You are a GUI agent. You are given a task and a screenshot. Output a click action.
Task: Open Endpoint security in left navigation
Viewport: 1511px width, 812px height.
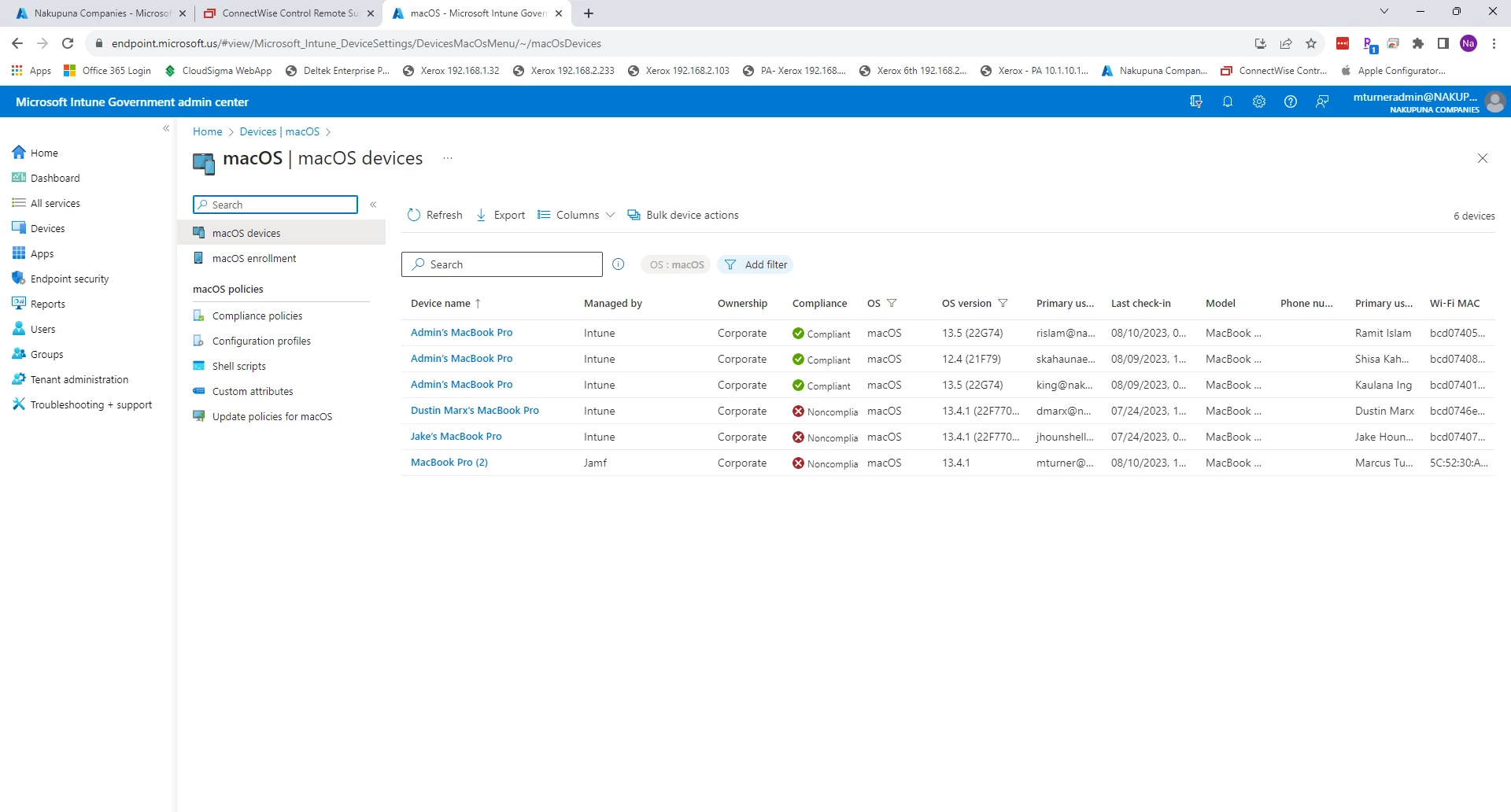61,279
